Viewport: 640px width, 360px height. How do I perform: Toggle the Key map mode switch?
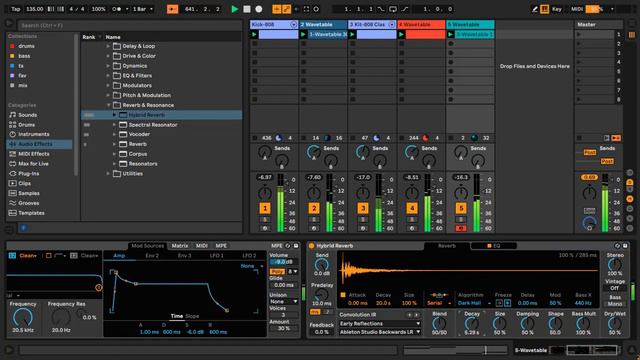coord(557,9)
